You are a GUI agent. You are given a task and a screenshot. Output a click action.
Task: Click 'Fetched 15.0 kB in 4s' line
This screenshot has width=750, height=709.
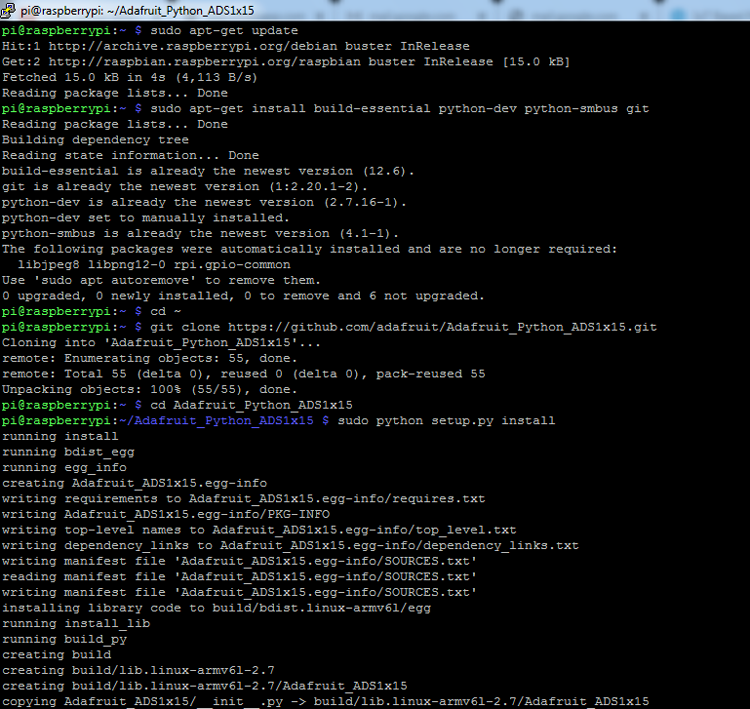click(x=130, y=78)
